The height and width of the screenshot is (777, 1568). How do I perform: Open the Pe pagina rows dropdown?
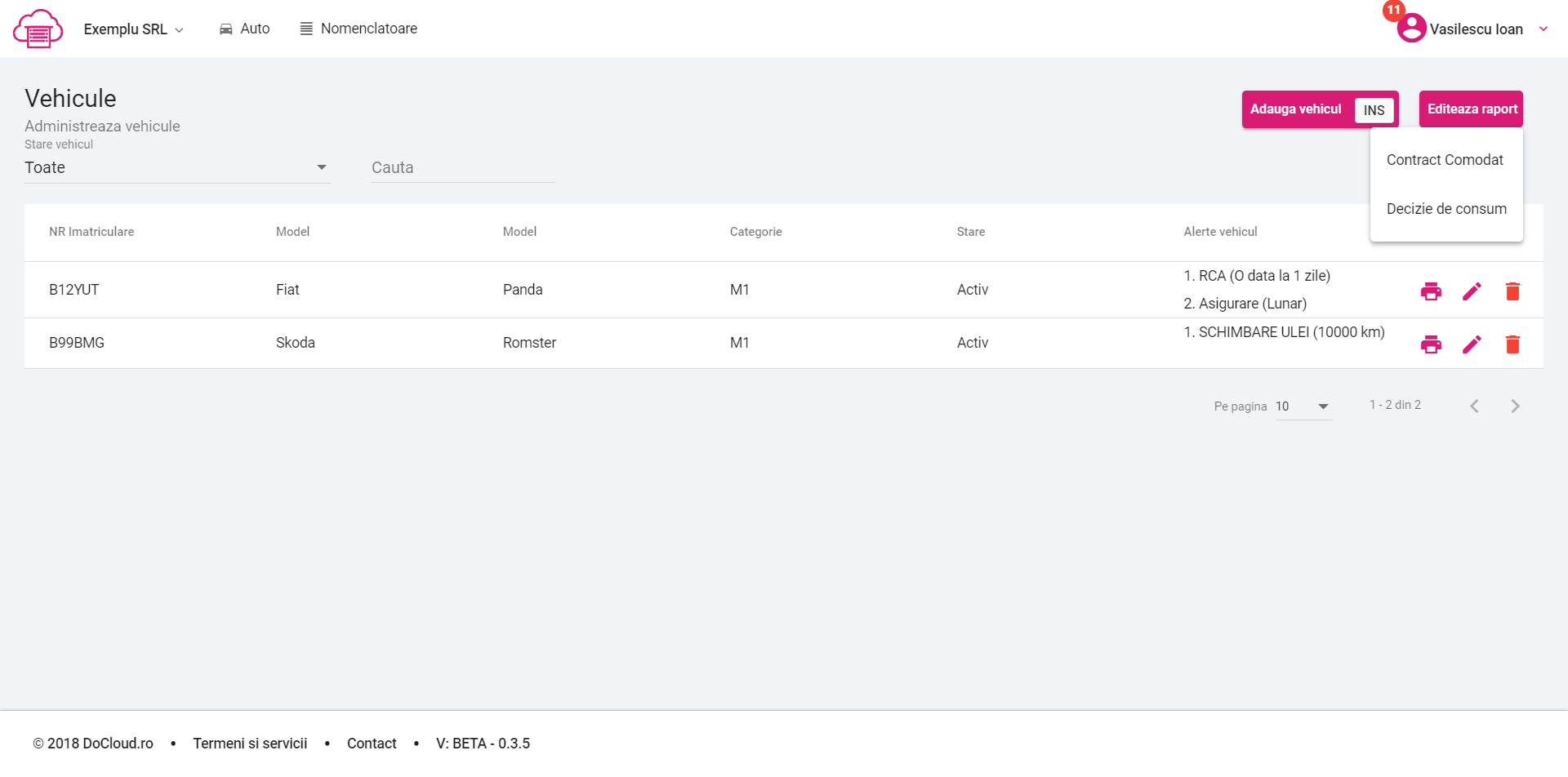(1303, 406)
